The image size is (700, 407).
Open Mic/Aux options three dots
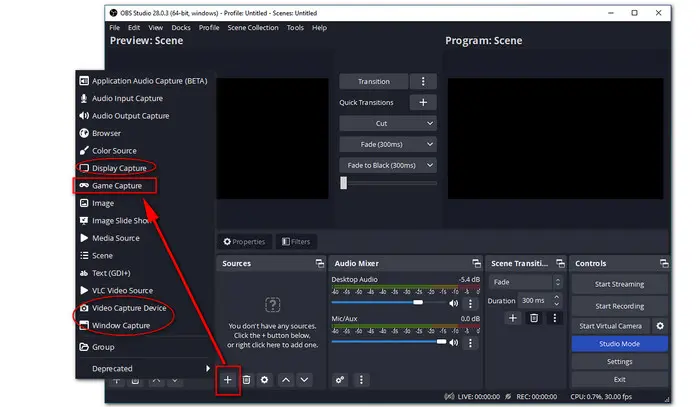pos(470,343)
